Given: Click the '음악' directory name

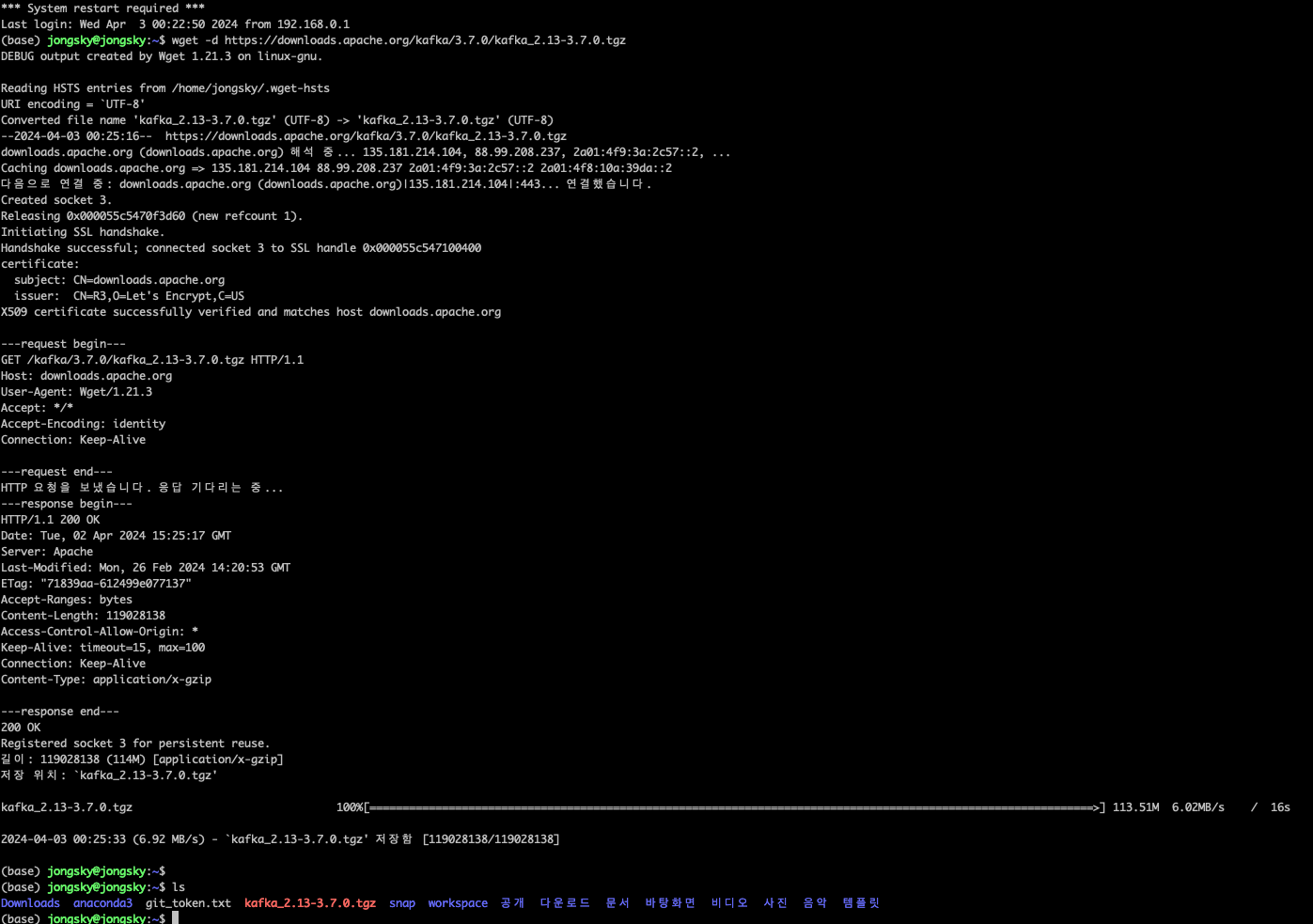Looking at the screenshot, I should click(815, 903).
